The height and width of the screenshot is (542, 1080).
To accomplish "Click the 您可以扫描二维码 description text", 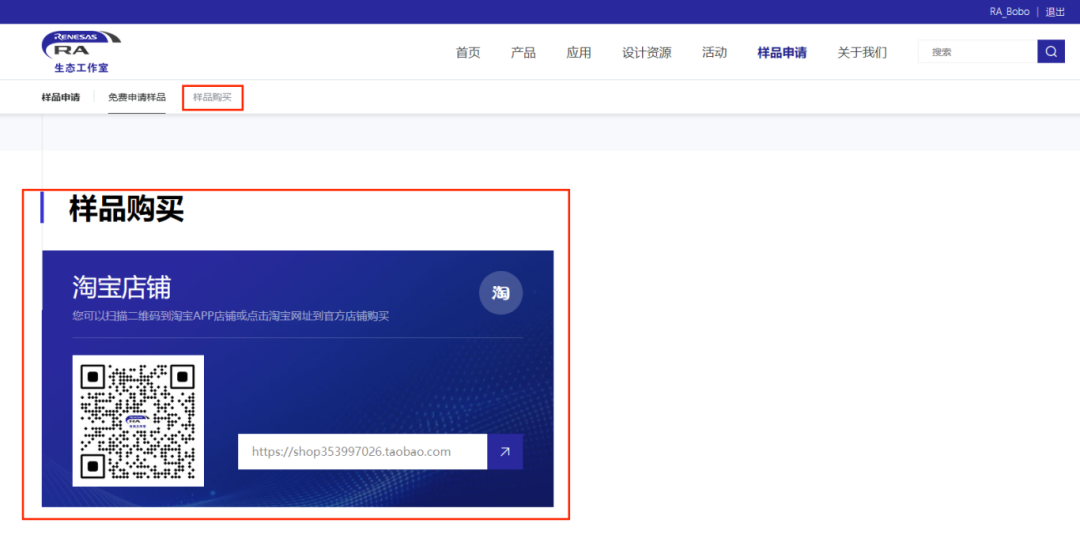I will (231, 317).
